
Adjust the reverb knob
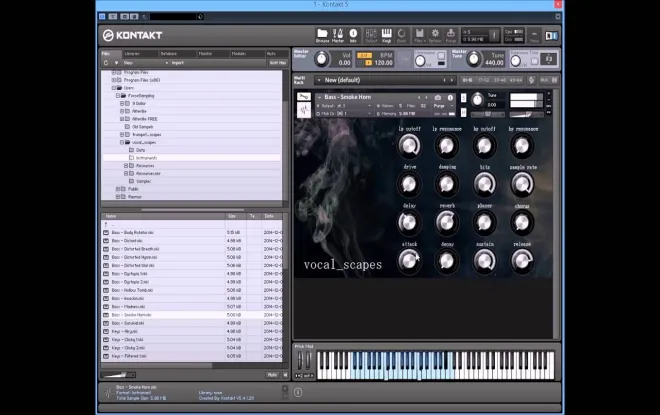(447, 222)
